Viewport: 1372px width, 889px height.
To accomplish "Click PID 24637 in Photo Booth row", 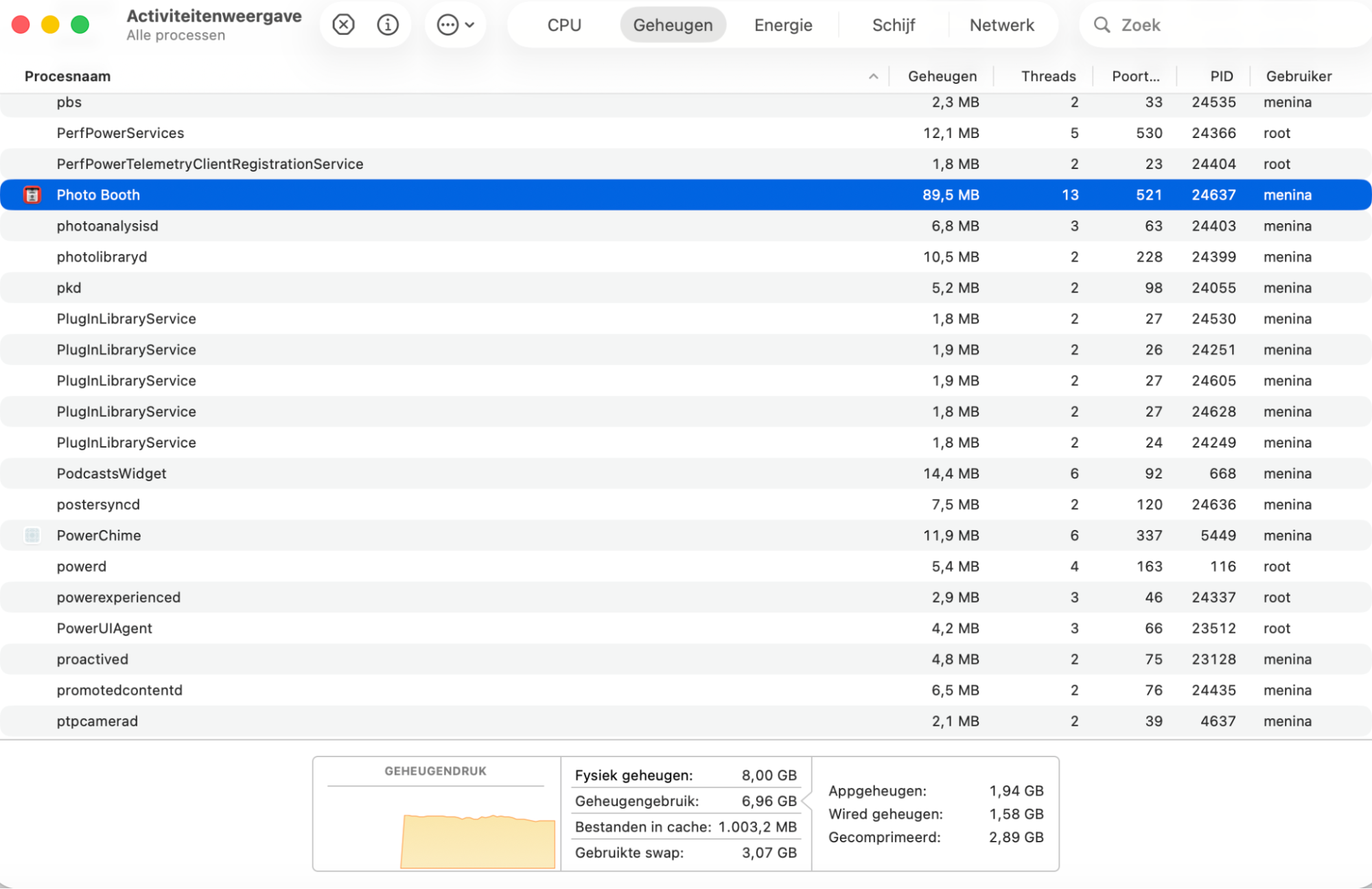I will point(1213,195).
